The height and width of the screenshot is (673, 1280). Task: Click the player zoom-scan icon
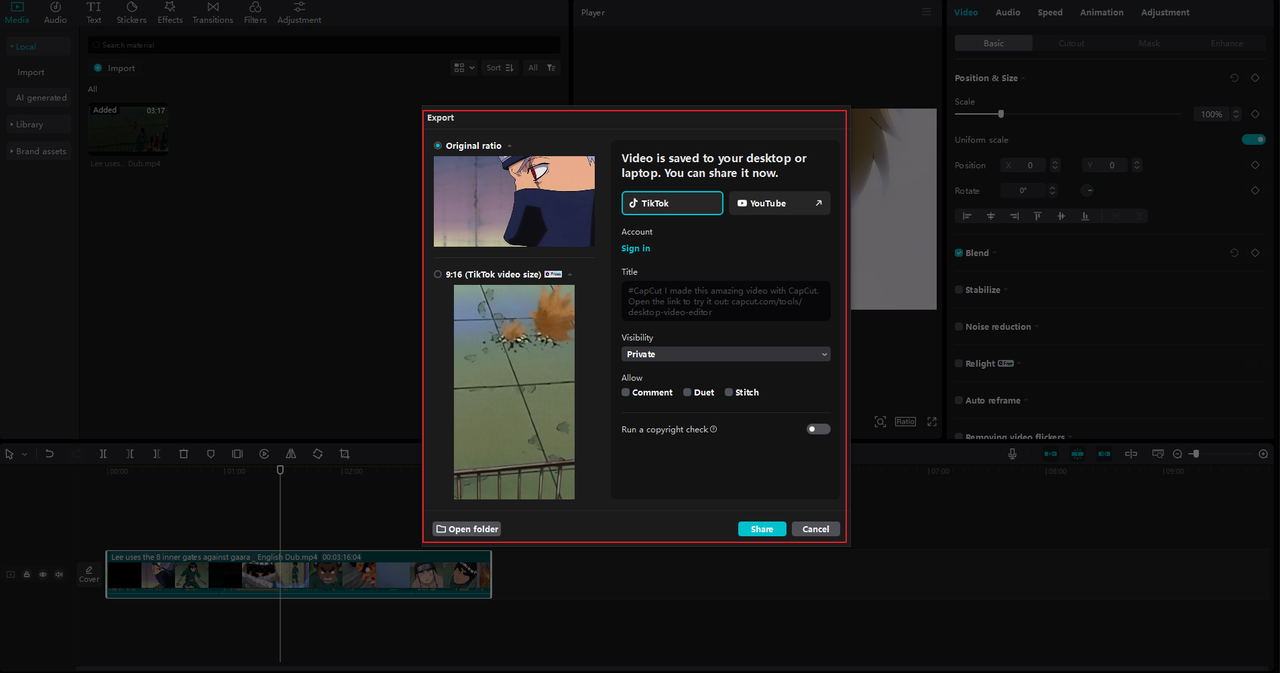(x=880, y=422)
